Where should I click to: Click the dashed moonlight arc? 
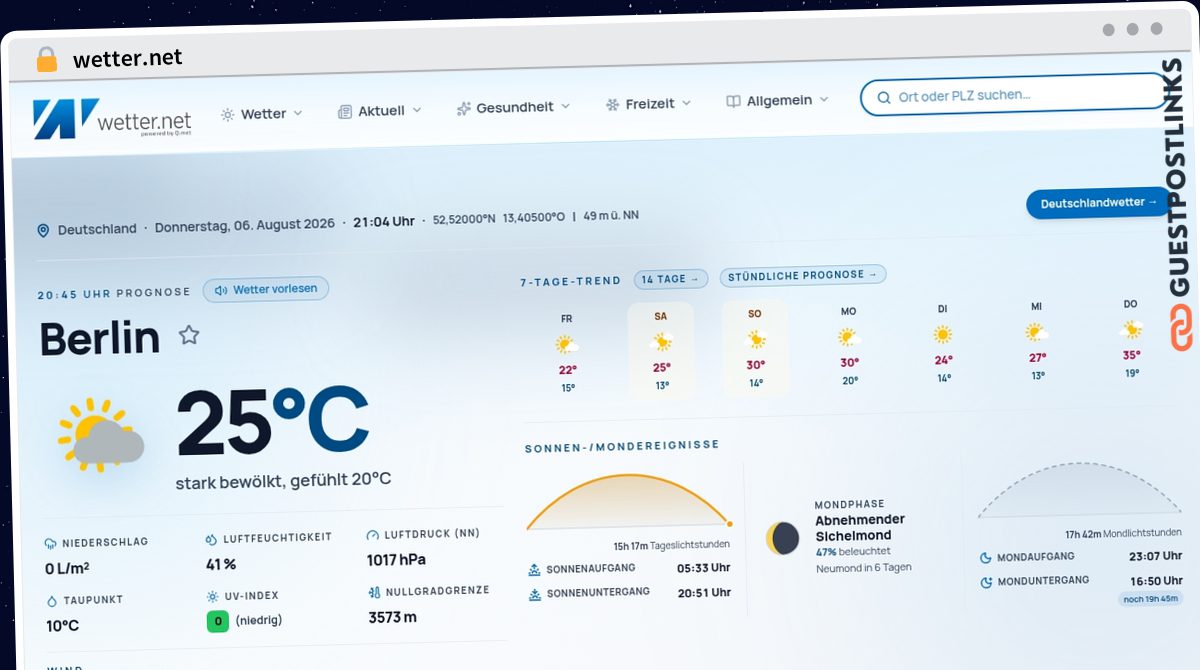[x=1081, y=491]
